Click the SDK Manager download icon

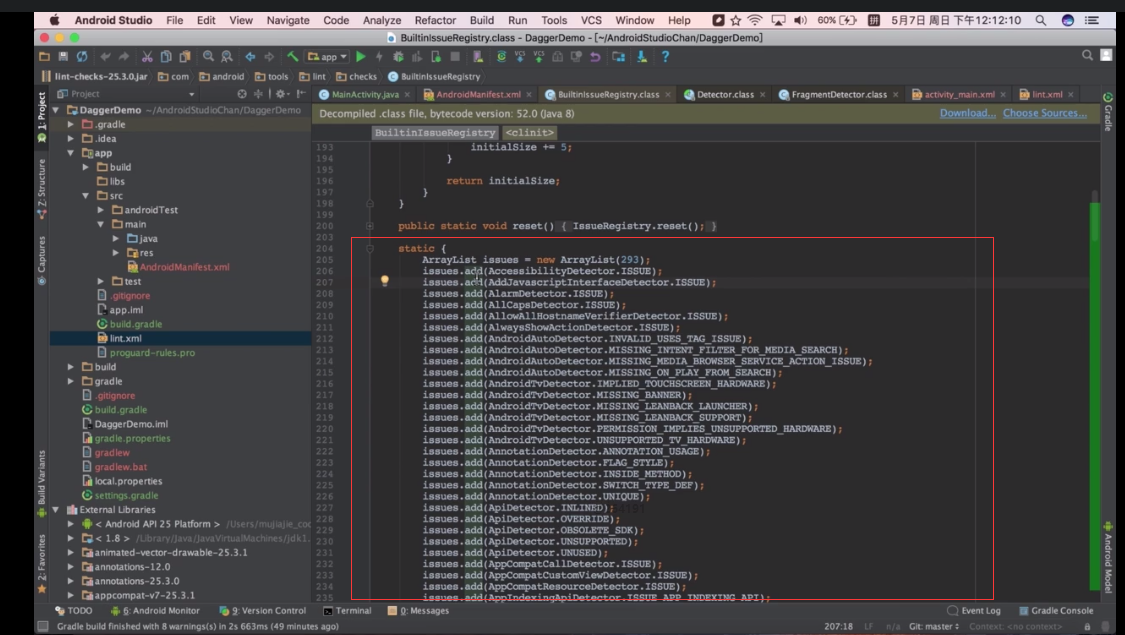(642, 57)
